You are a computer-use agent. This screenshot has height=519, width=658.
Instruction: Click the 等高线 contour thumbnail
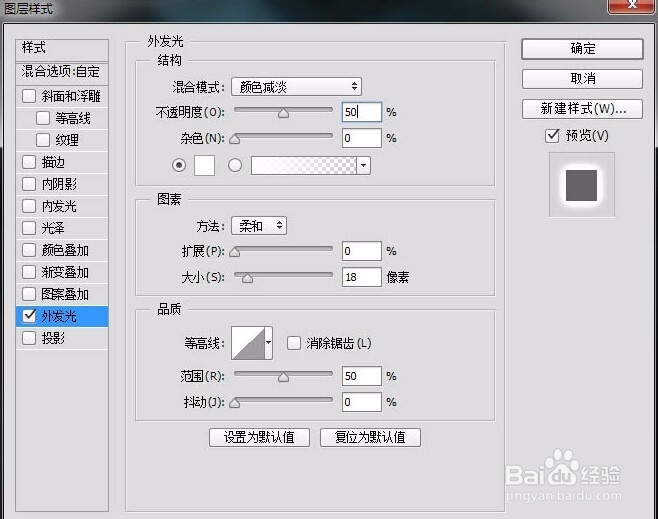(248, 343)
